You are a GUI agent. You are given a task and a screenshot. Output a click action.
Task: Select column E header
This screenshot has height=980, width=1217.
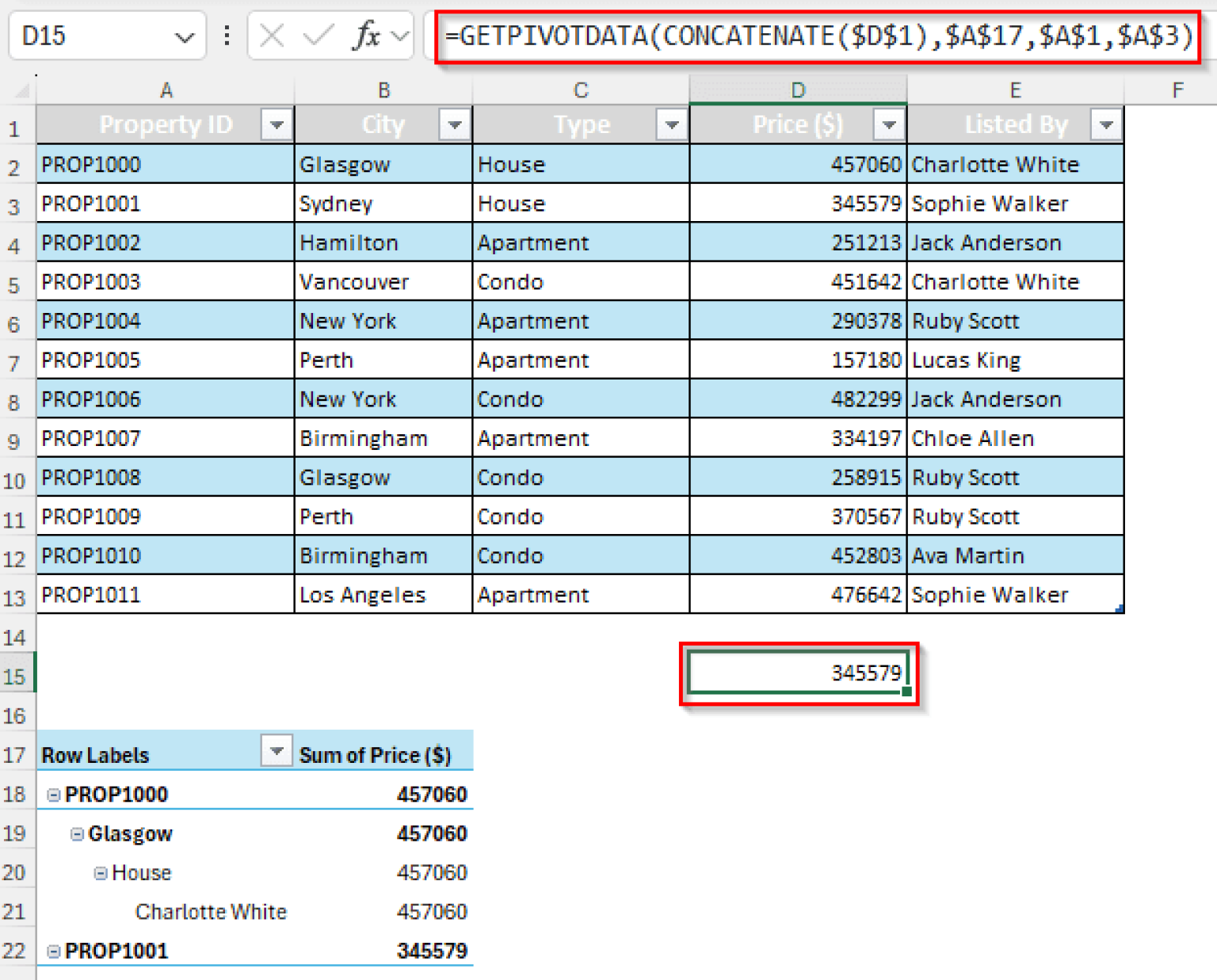pos(1015,90)
